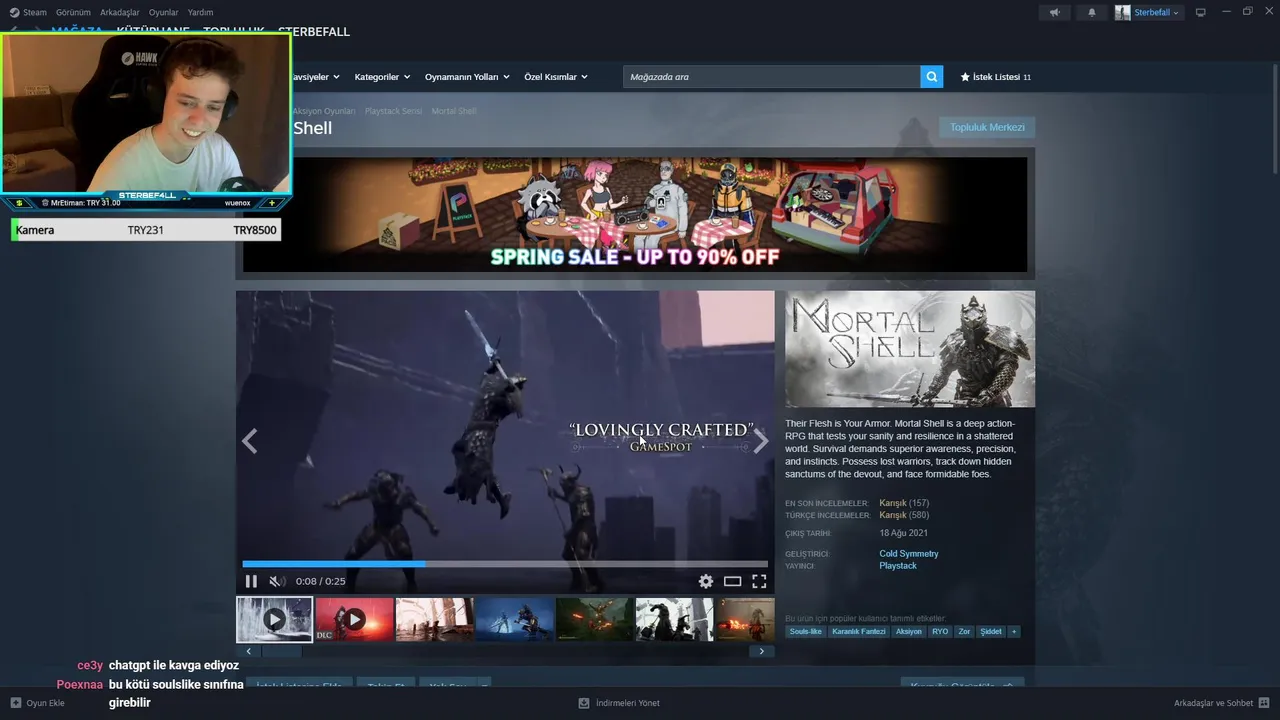Image resolution: width=1280 pixels, height=720 pixels.
Task: Unmute the trailer audio
Action: [276, 581]
